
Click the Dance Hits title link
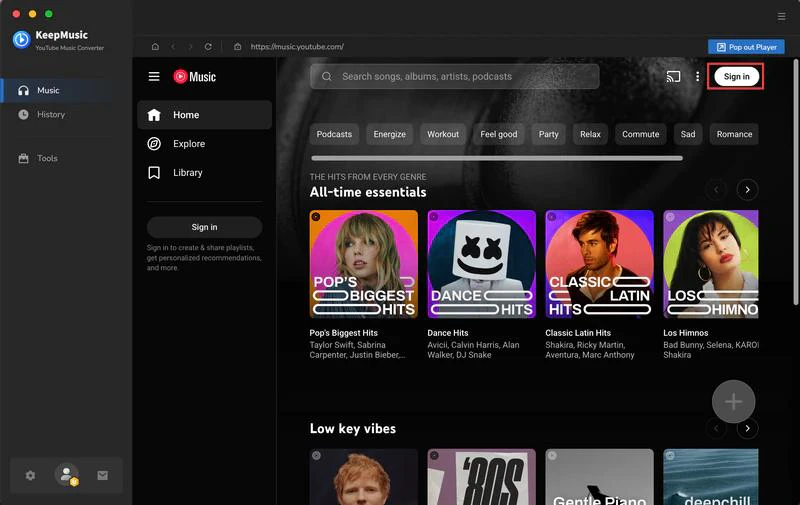click(448, 333)
